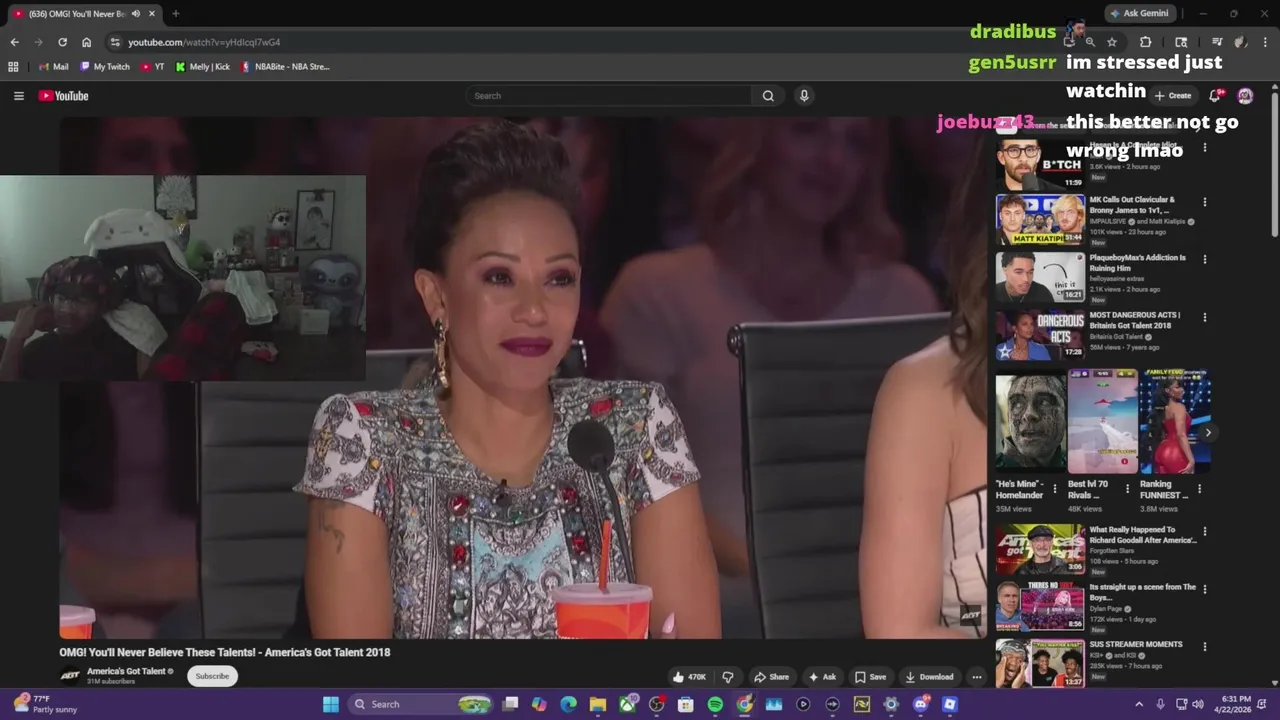
Task: Open MOST DANGEROUS ACTS video thumbnail
Action: [1040, 336]
